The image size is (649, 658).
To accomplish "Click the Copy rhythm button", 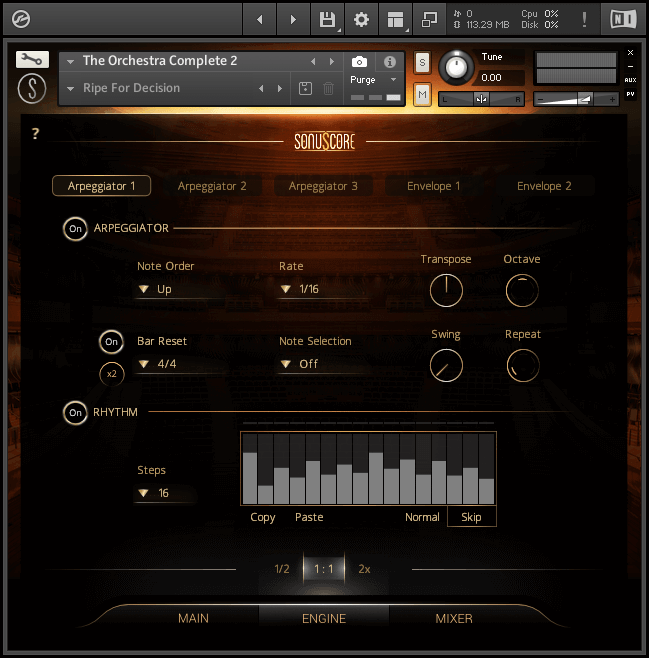I will point(263,517).
